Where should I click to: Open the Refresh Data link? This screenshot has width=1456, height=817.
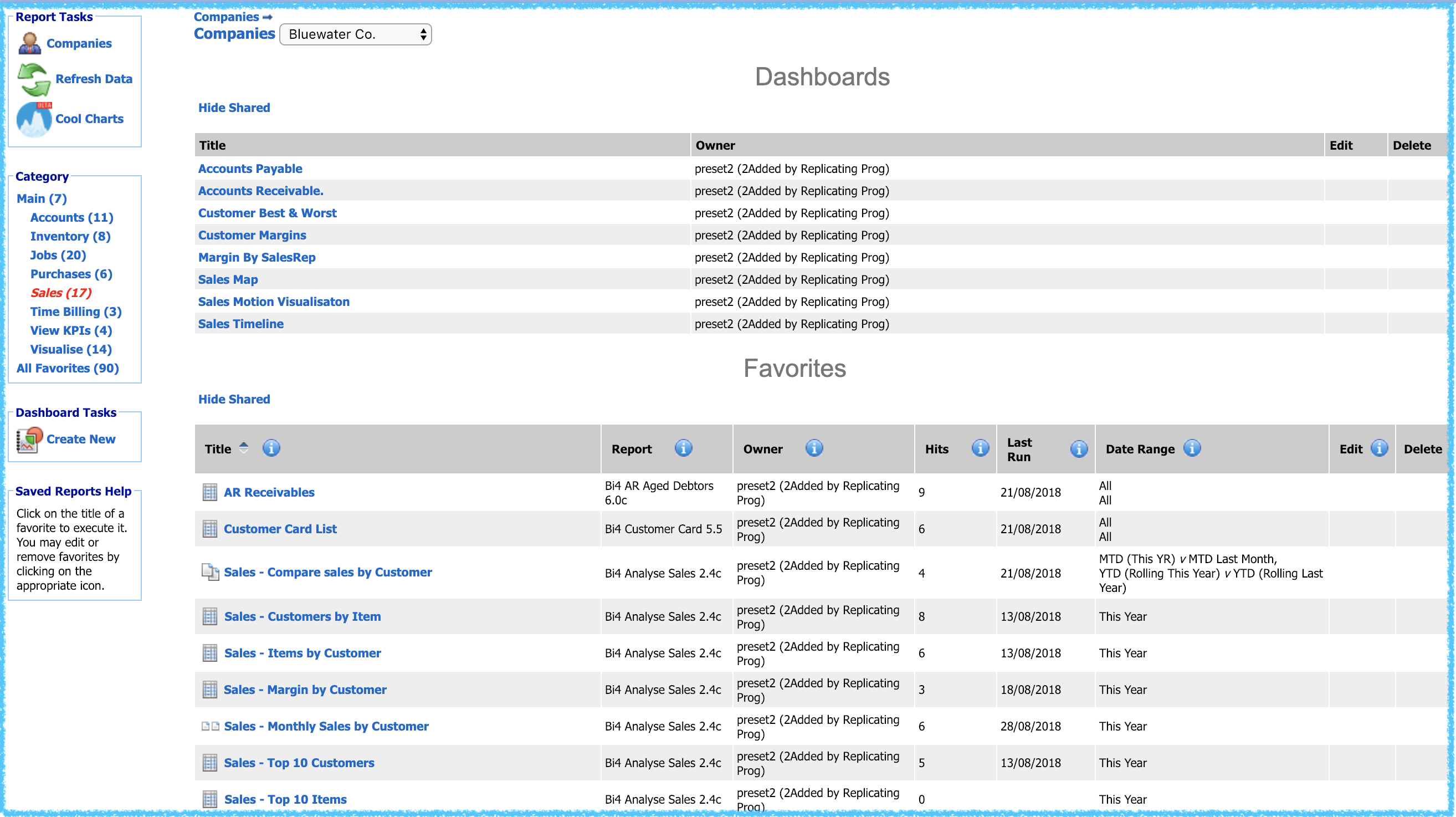pyautogui.click(x=94, y=79)
